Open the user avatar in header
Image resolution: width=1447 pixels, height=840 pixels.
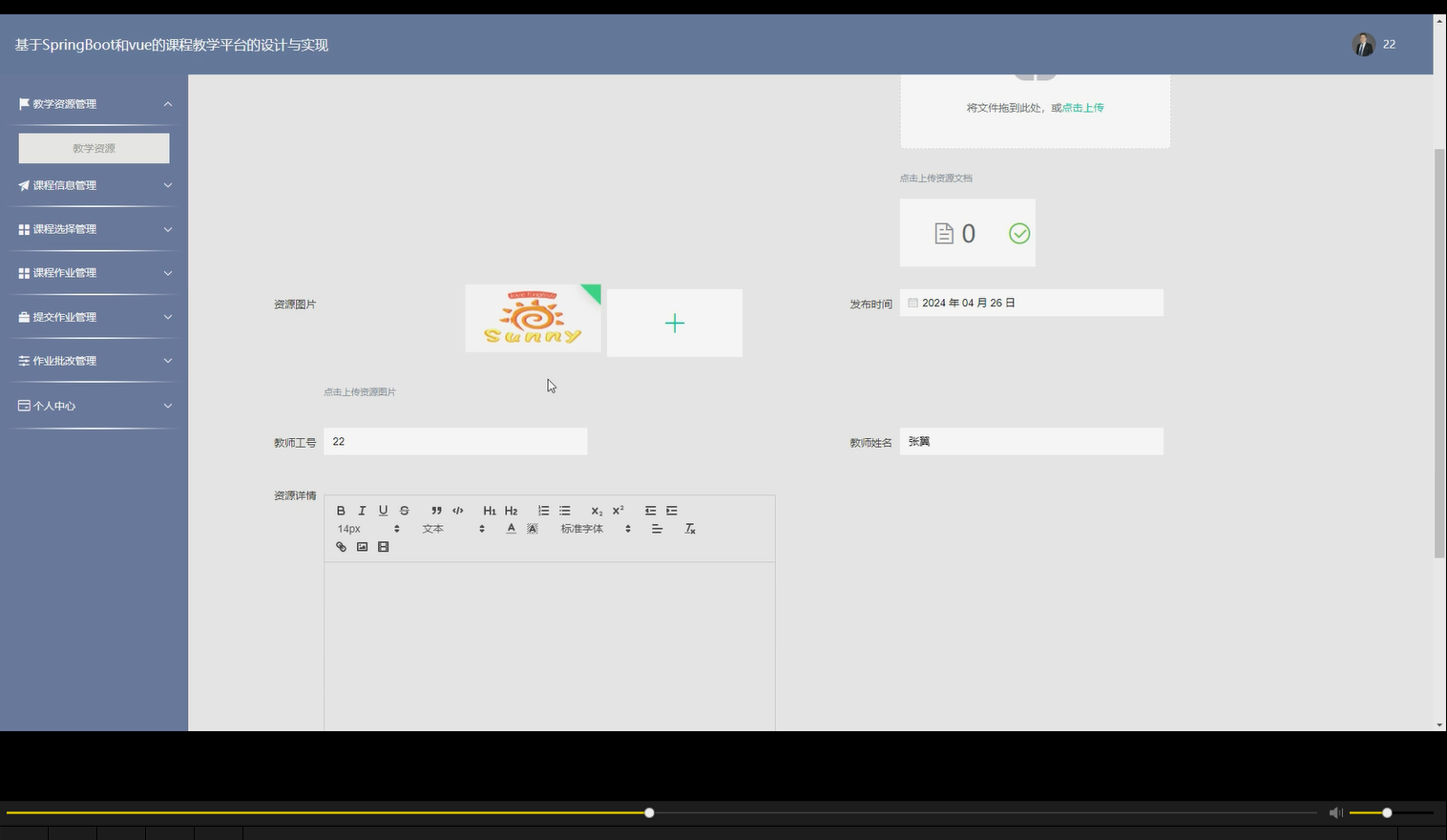tap(1363, 44)
